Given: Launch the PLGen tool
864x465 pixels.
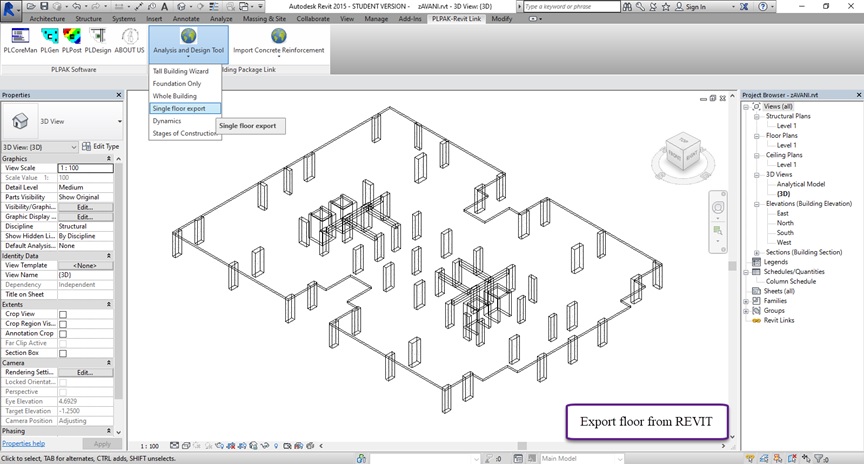Looking at the screenshot, I should coord(48,36).
